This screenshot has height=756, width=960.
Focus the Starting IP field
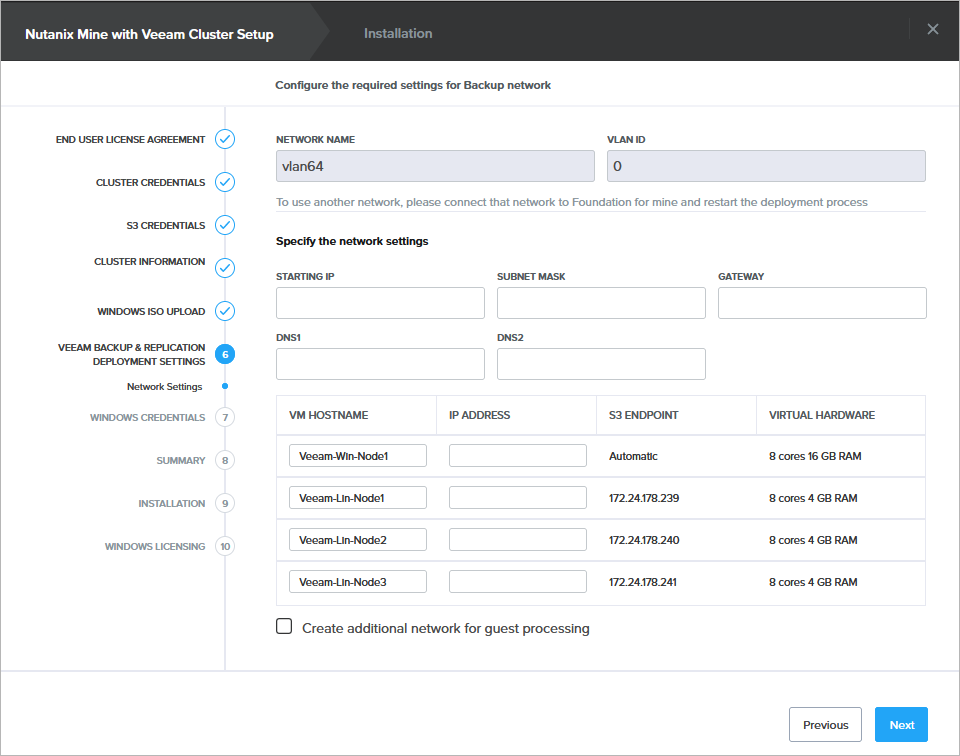coord(380,303)
